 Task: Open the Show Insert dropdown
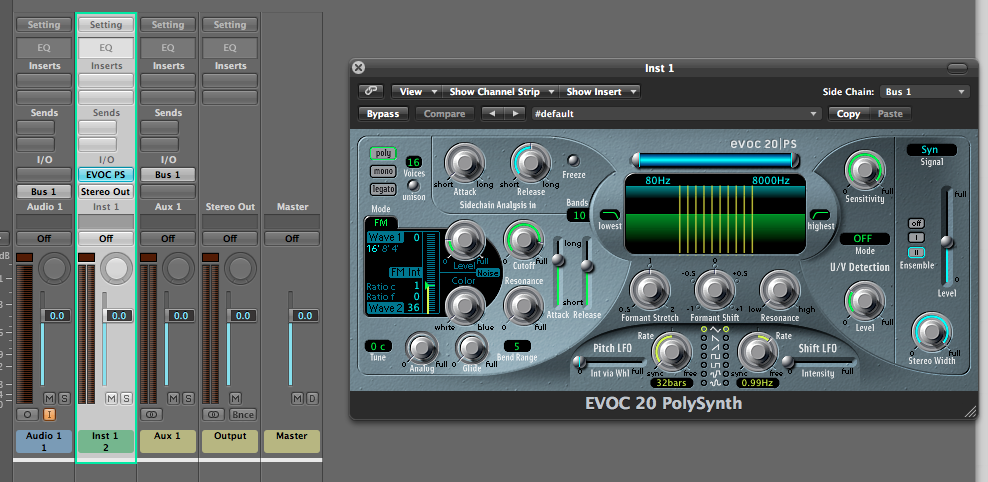point(600,91)
